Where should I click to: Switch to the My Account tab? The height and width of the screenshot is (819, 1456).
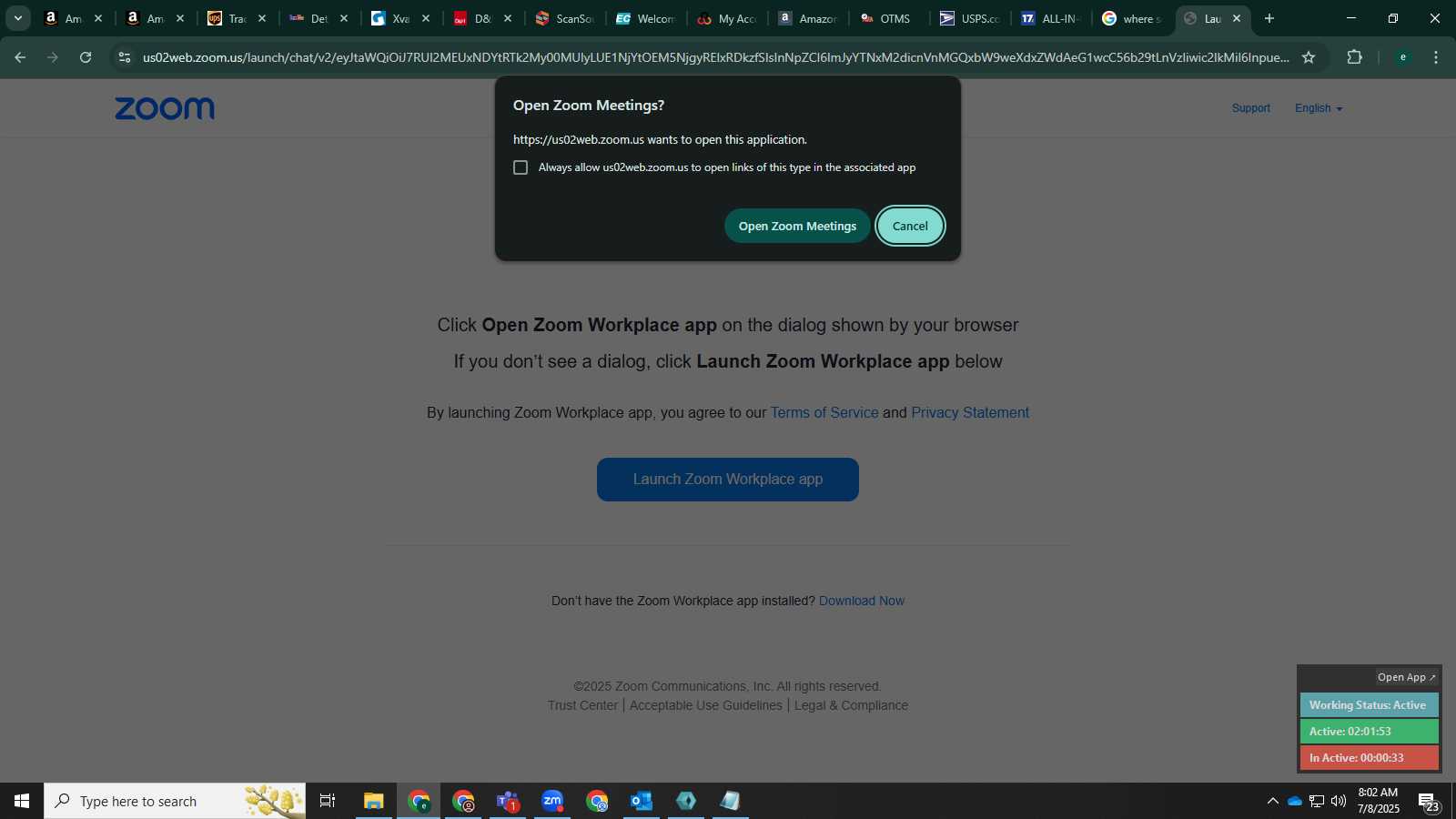[728, 18]
